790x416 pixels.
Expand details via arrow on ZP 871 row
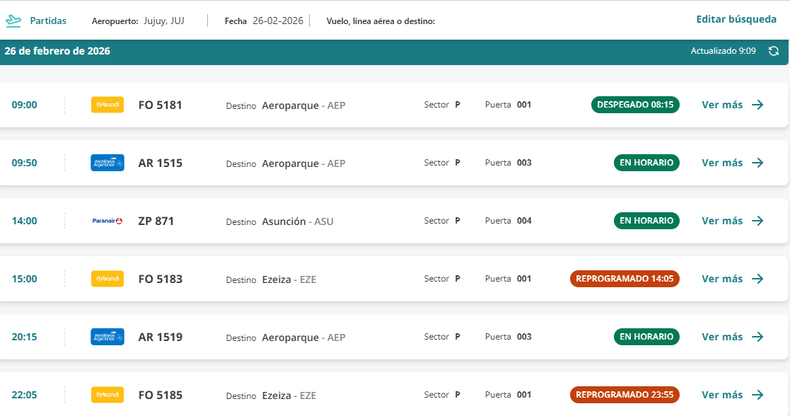click(757, 221)
